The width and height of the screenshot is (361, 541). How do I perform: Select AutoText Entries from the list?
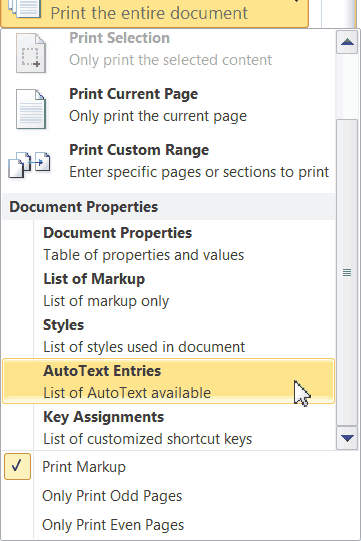click(x=168, y=381)
